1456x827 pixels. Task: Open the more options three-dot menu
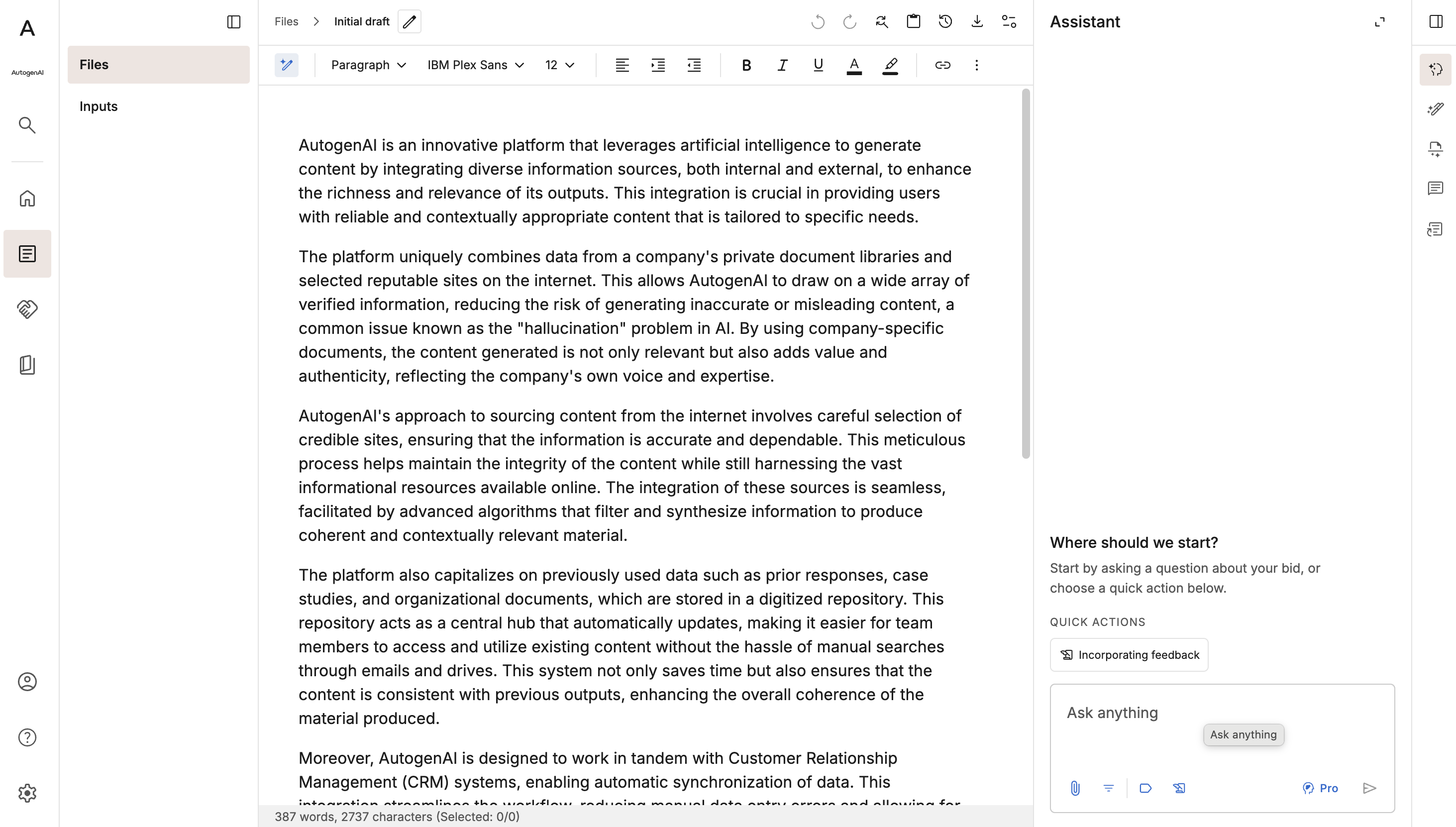point(977,65)
